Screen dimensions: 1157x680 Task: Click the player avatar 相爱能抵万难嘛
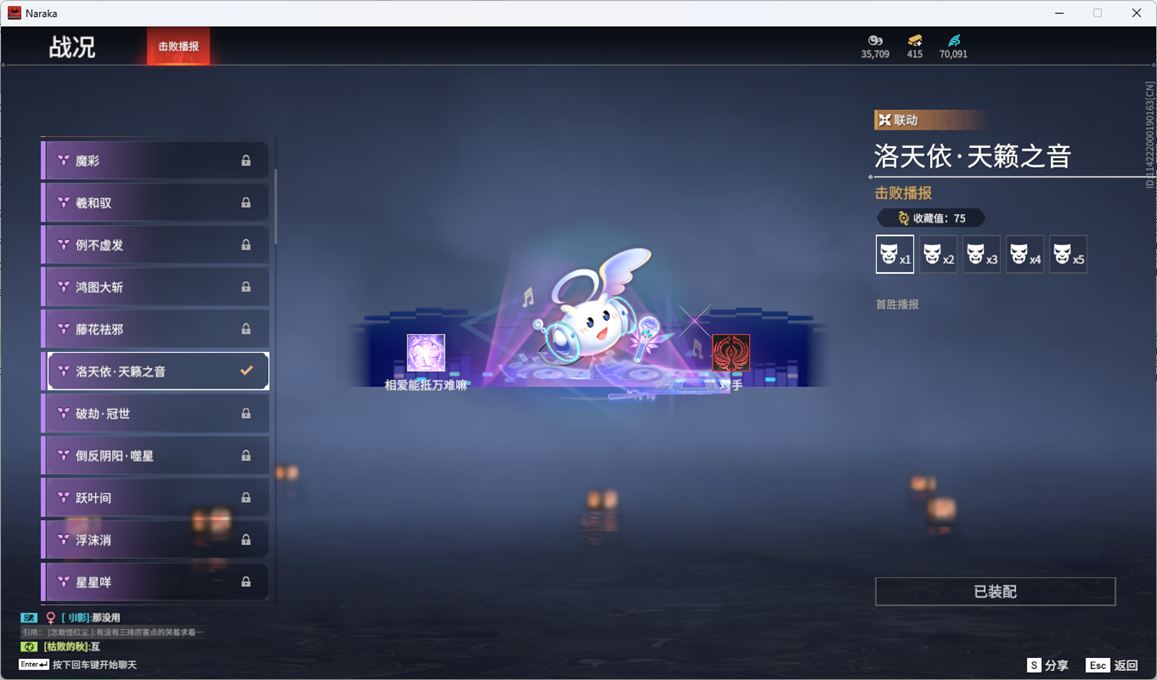click(x=426, y=353)
